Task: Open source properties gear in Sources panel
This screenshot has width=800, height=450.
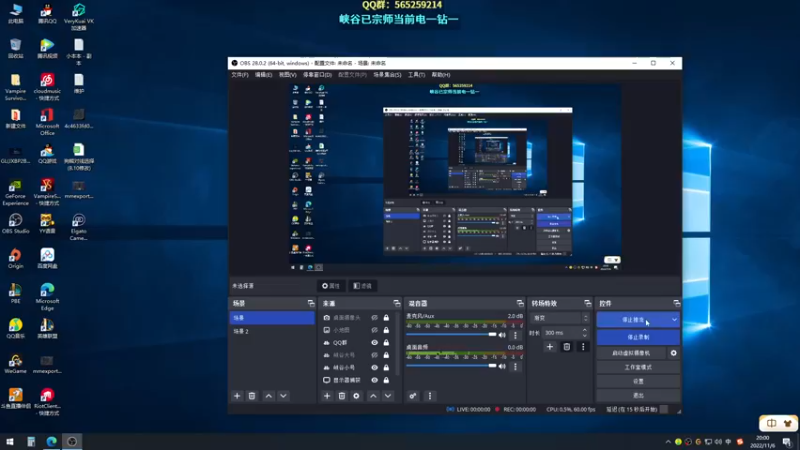Action: click(x=356, y=396)
